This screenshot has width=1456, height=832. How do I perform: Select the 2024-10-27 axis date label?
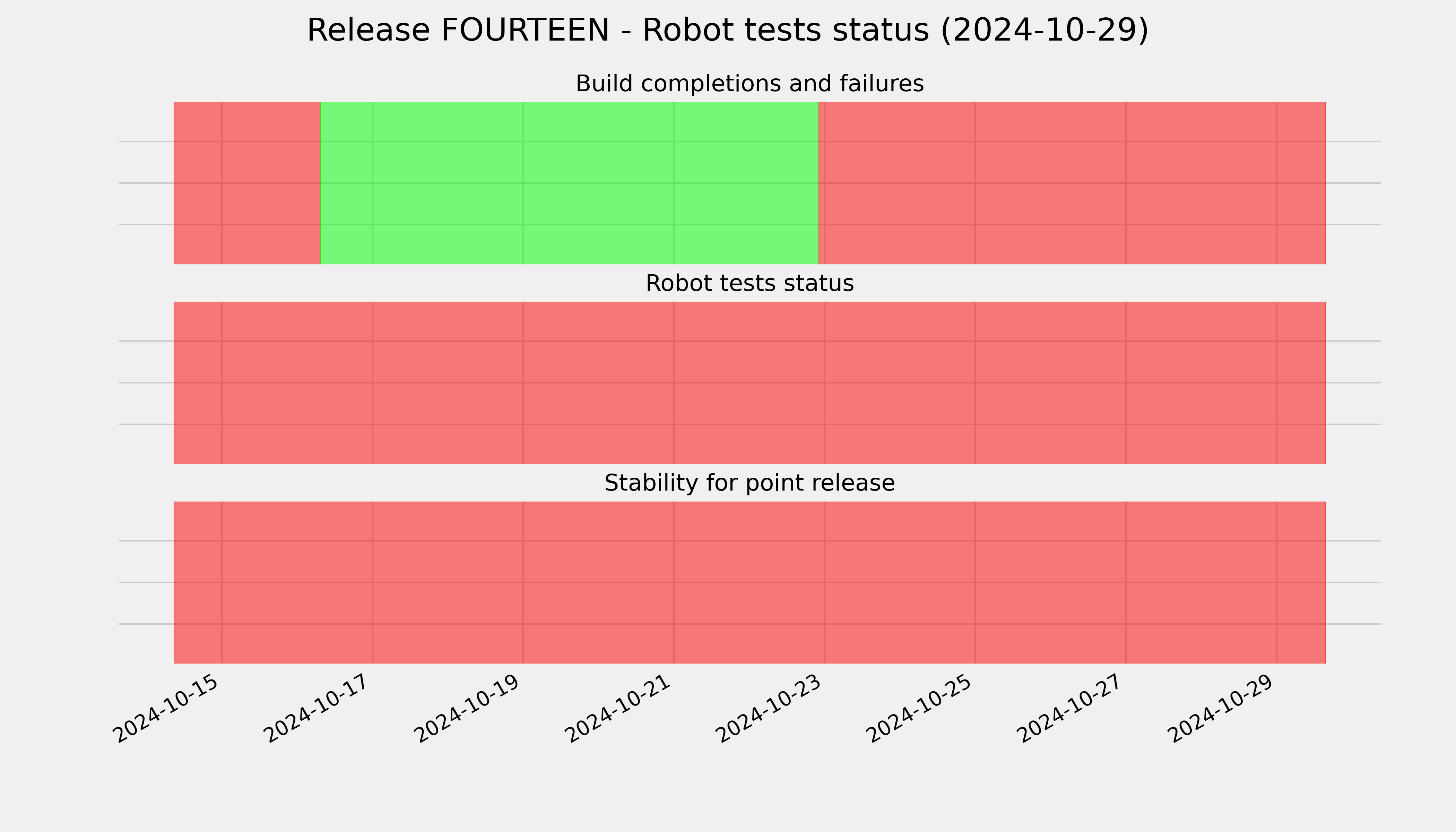tap(1071, 709)
